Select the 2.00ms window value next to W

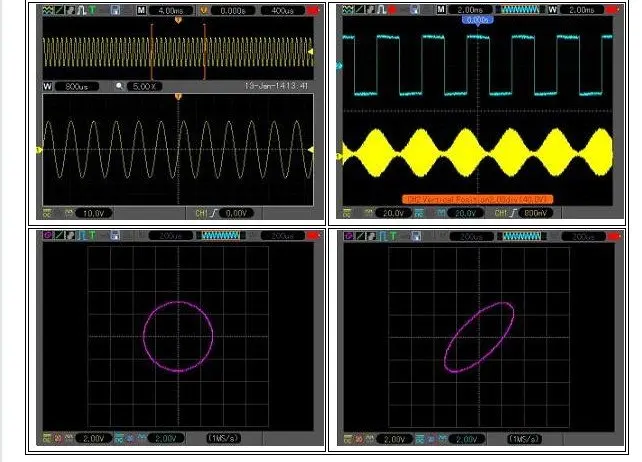581,10
